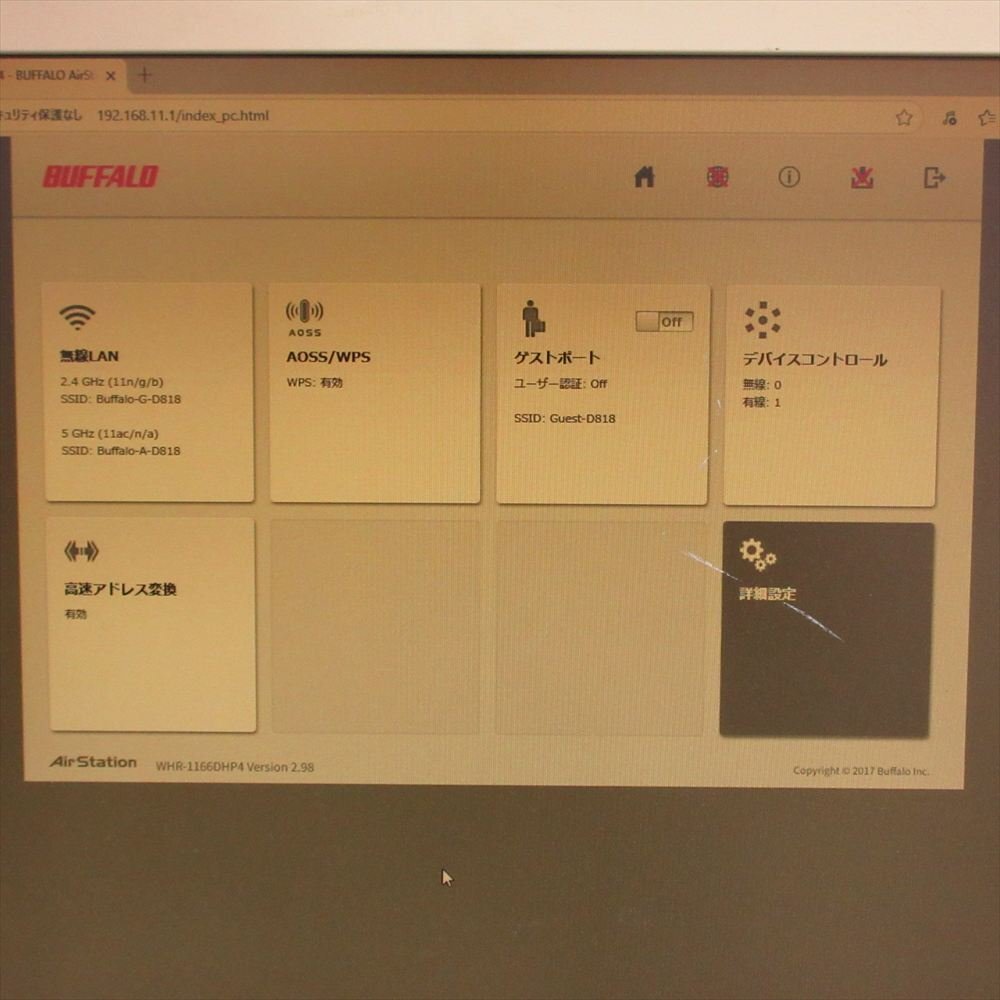1000x1000 pixels.
Task: Click the gears icon in 詳細設定 tile
Action: click(757, 555)
